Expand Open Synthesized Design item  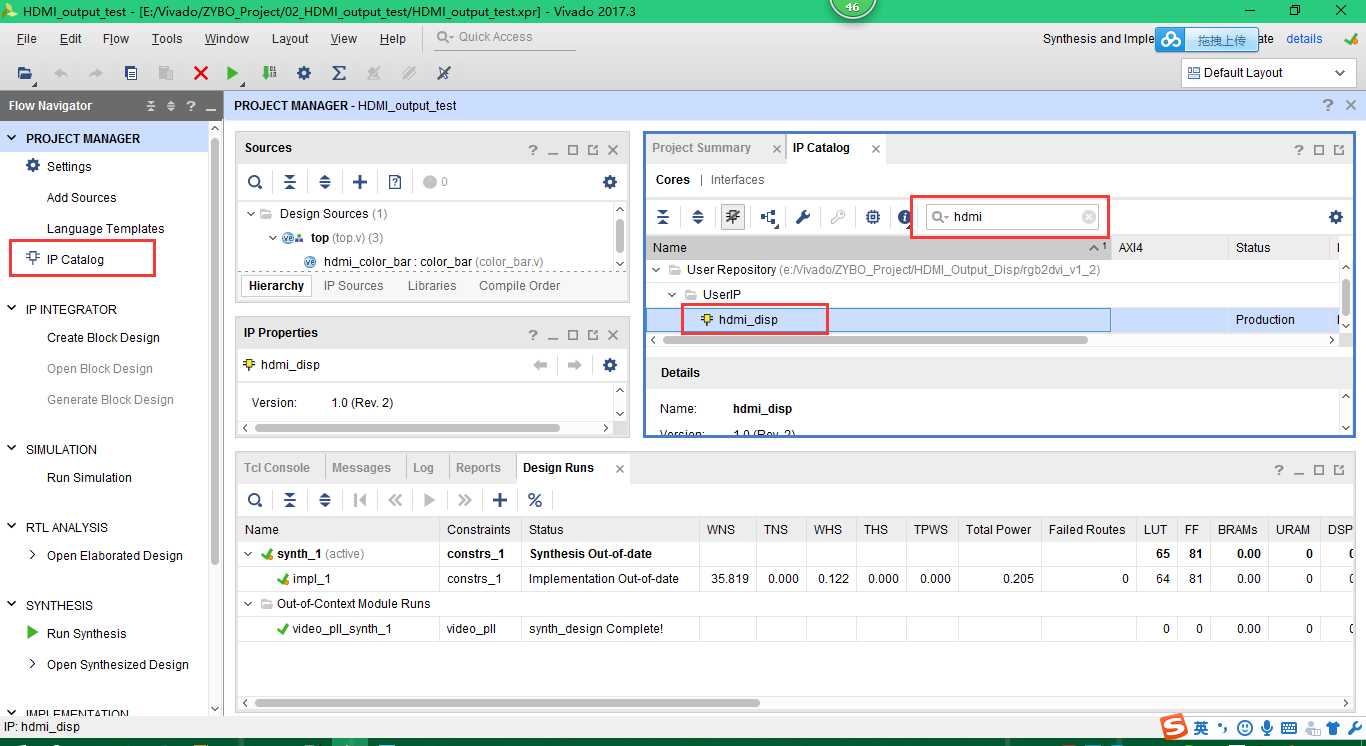pos(33,664)
